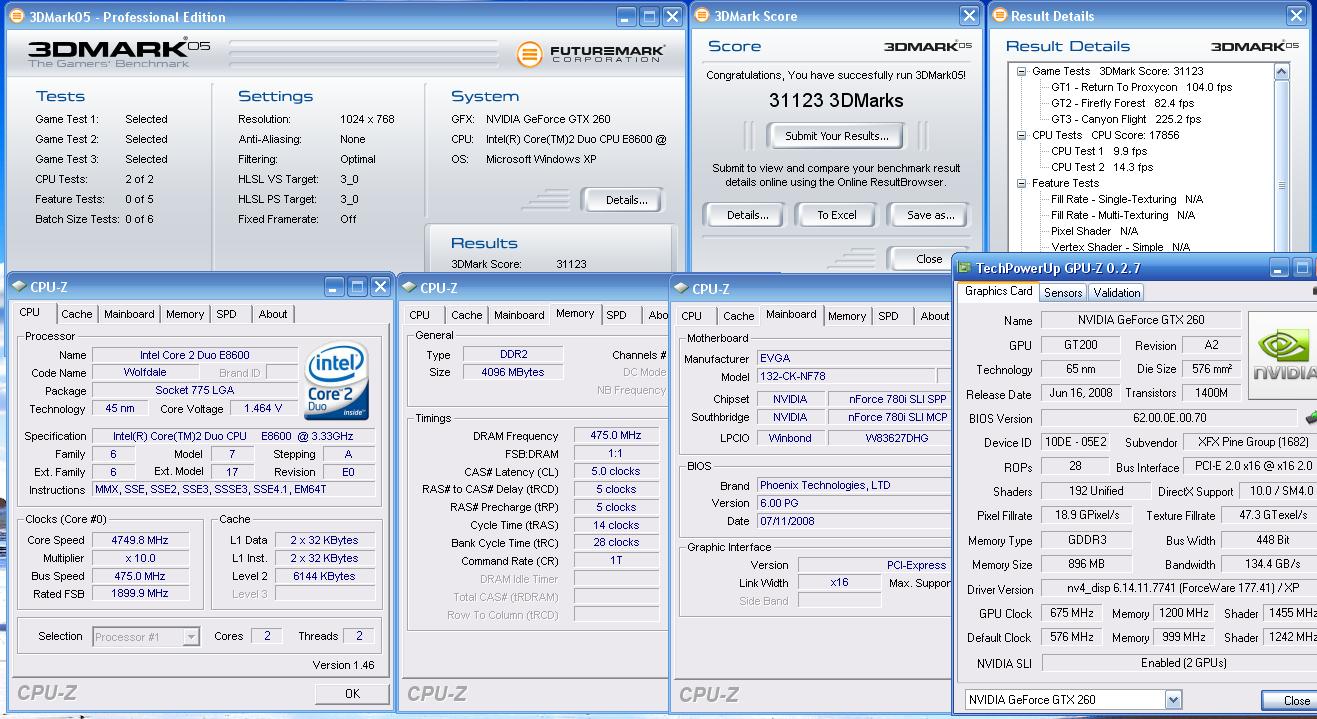Maximize the CPU-Z processor window
1317x719 pixels.
point(357,287)
